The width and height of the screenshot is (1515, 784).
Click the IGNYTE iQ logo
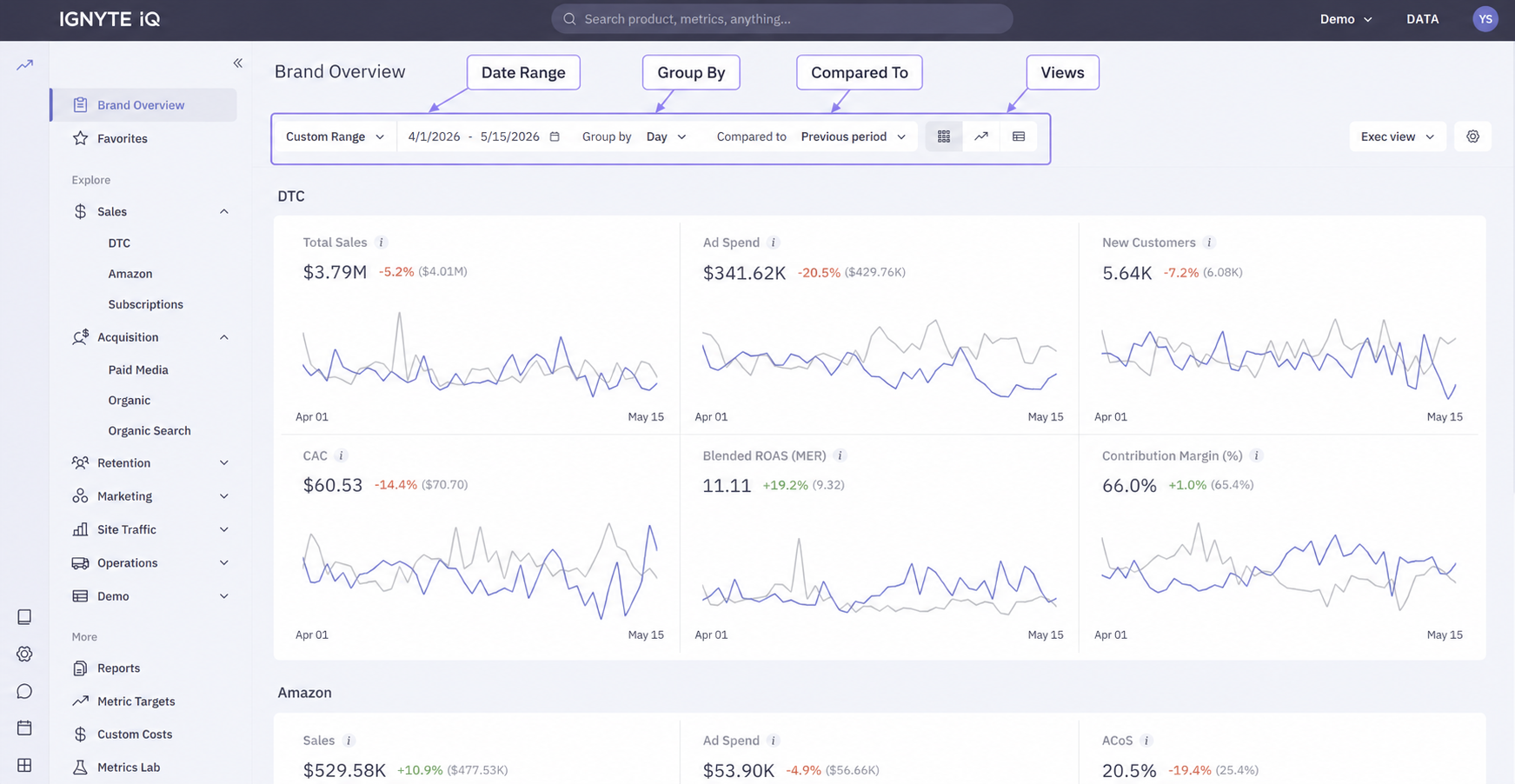pyautogui.click(x=110, y=19)
